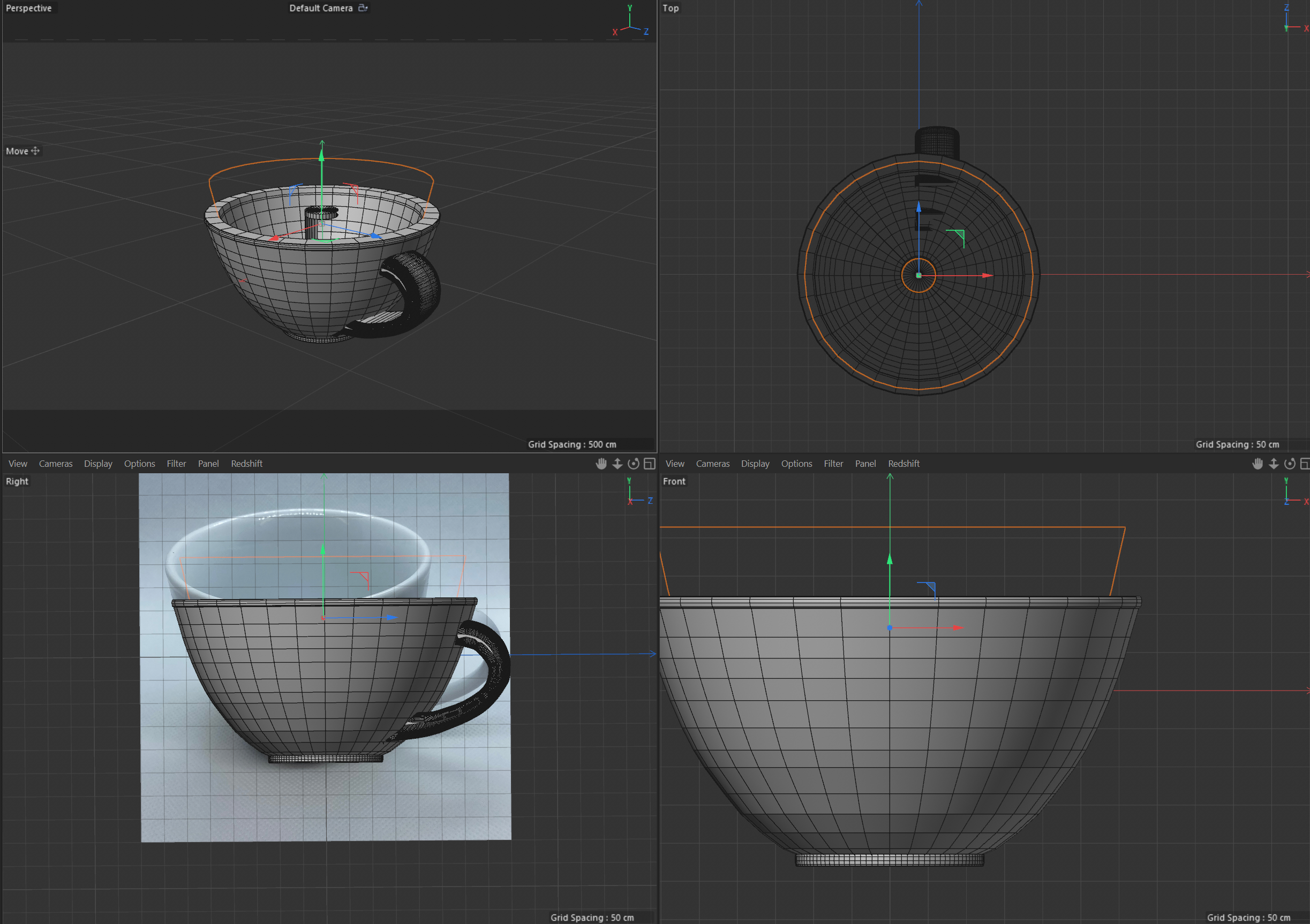Select the pan hand icon in the Right viewport toolbar
The image size is (1310, 924).
coord(601,464)
